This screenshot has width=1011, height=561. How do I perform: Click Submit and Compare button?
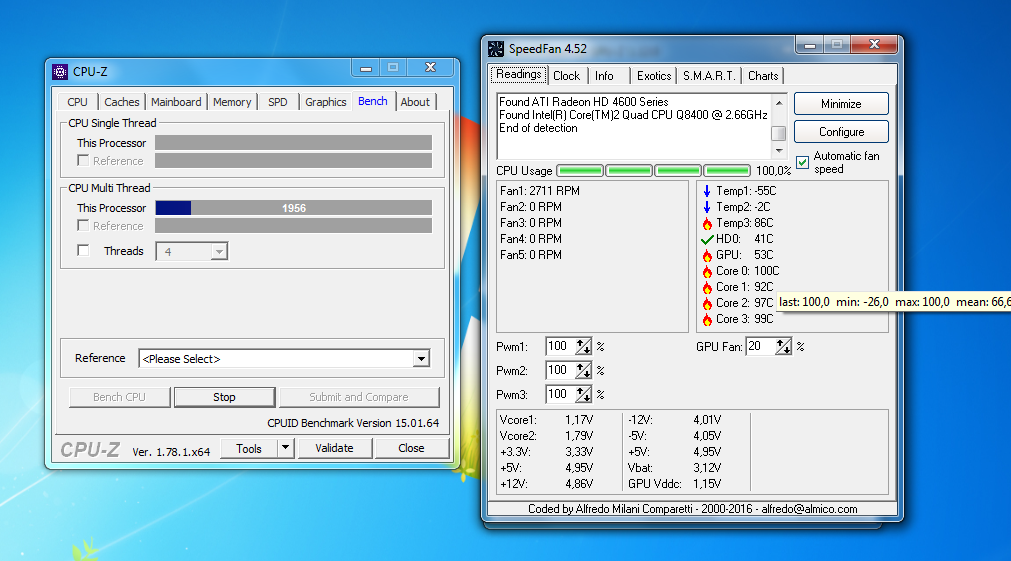pos(358,397)
